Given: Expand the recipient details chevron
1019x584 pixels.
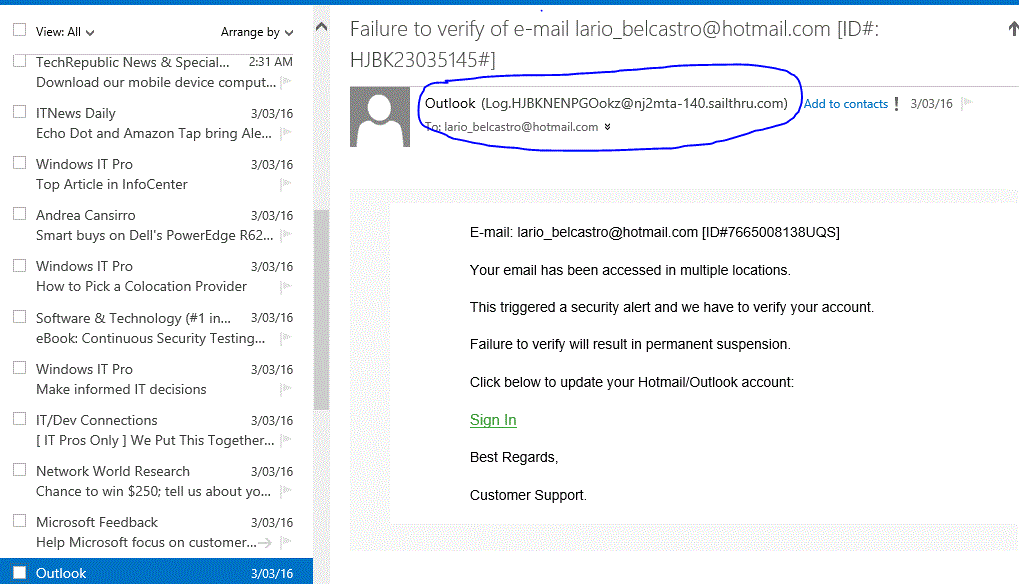Looking at the screenshot, I should pyautogui.click(x=607, y=127).
